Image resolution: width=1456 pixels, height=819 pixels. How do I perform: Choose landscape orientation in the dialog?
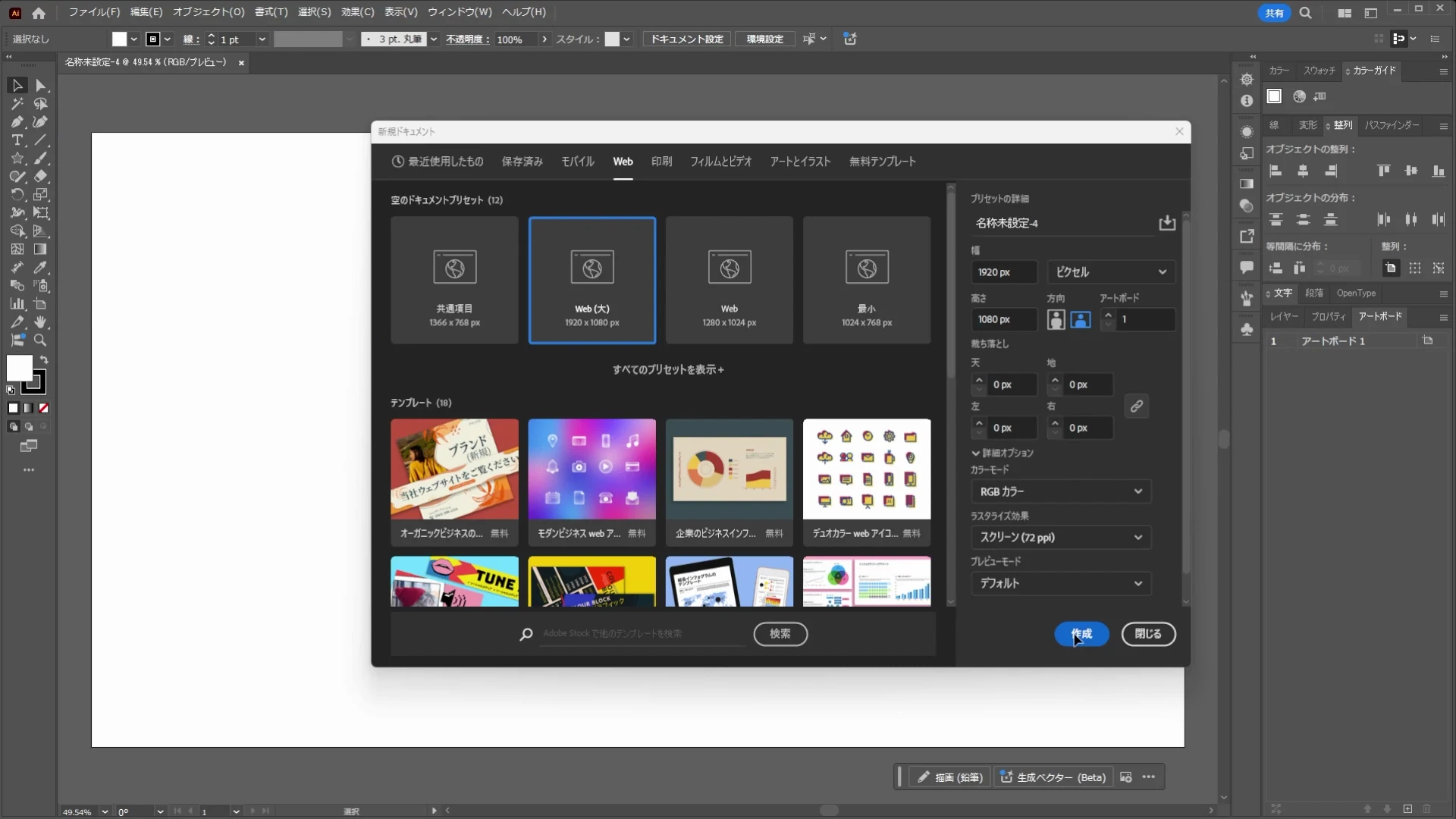point(1081,320)
